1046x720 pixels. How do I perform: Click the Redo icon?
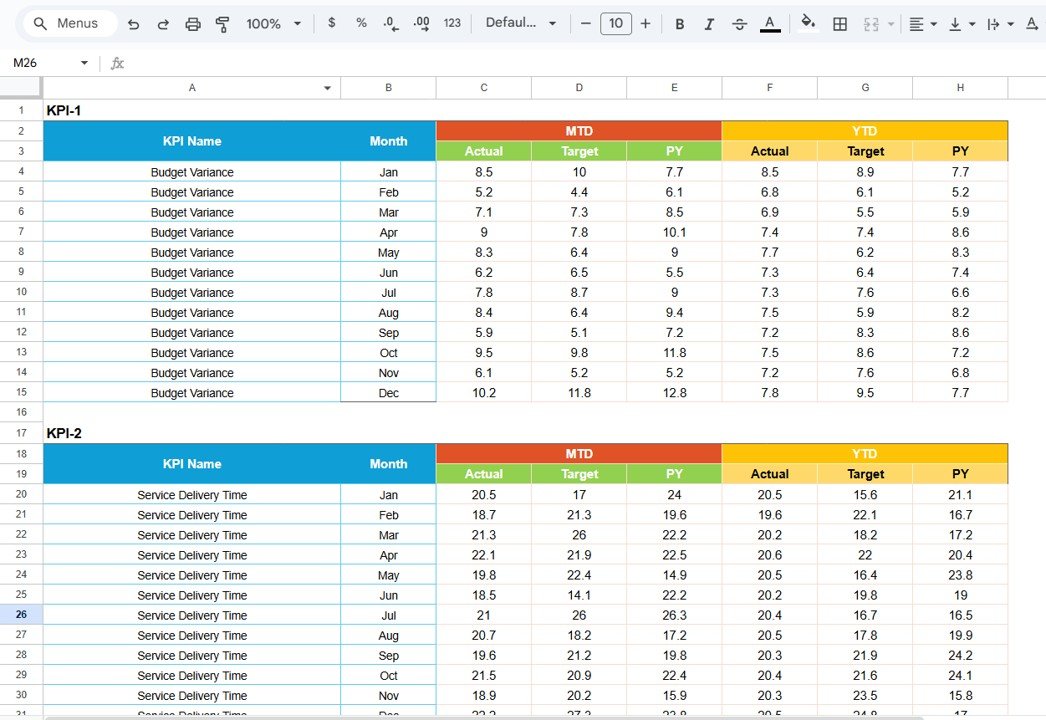pyautogui.click(x=163, y=23)
